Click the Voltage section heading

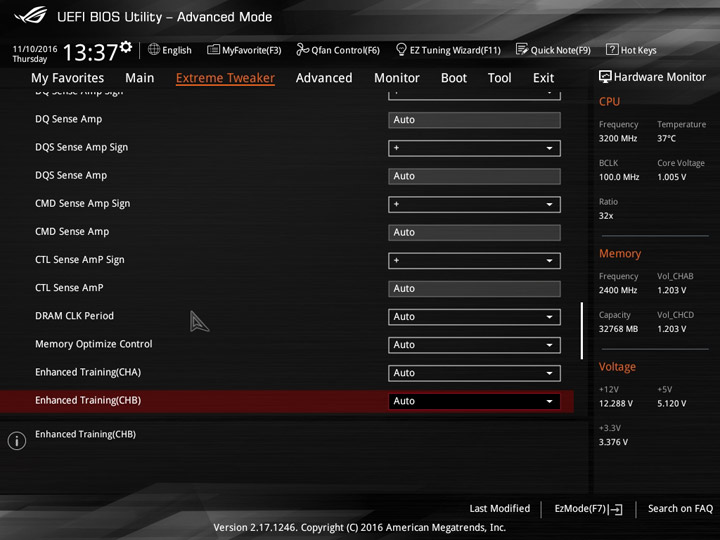[617, 367]
